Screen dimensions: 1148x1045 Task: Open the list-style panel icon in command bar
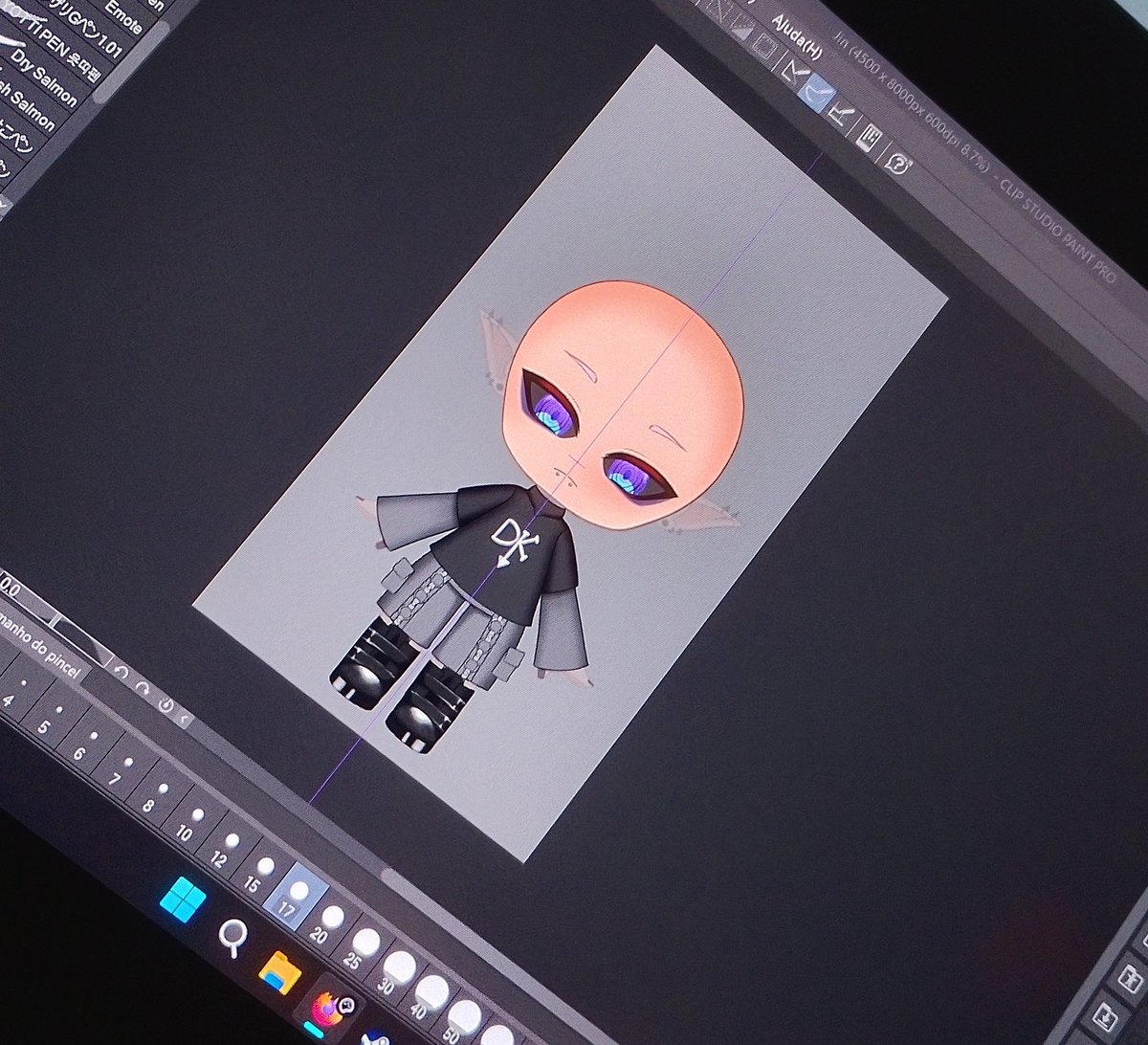click(870, 139)
